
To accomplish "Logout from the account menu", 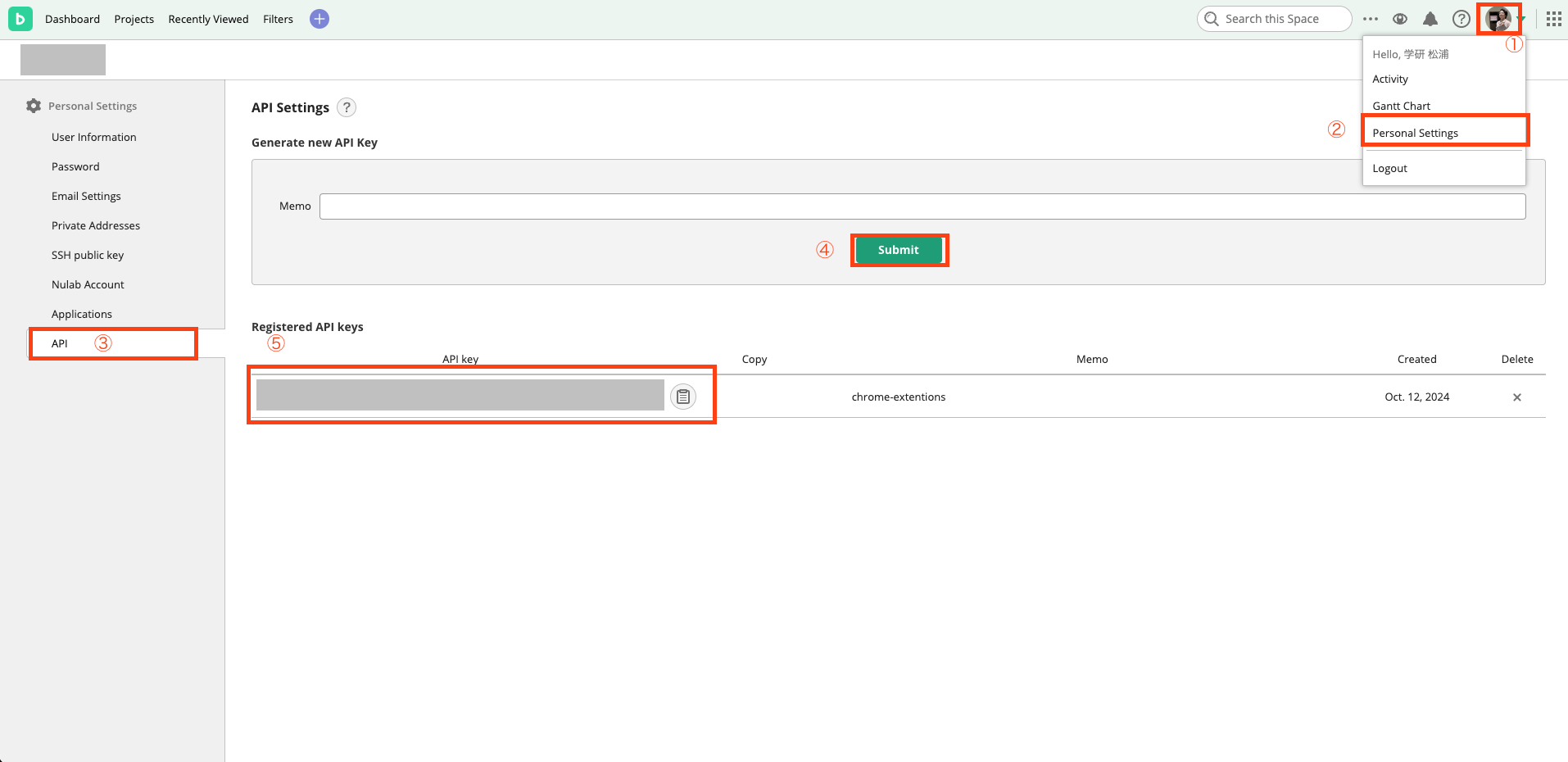I will point(1389,168).
